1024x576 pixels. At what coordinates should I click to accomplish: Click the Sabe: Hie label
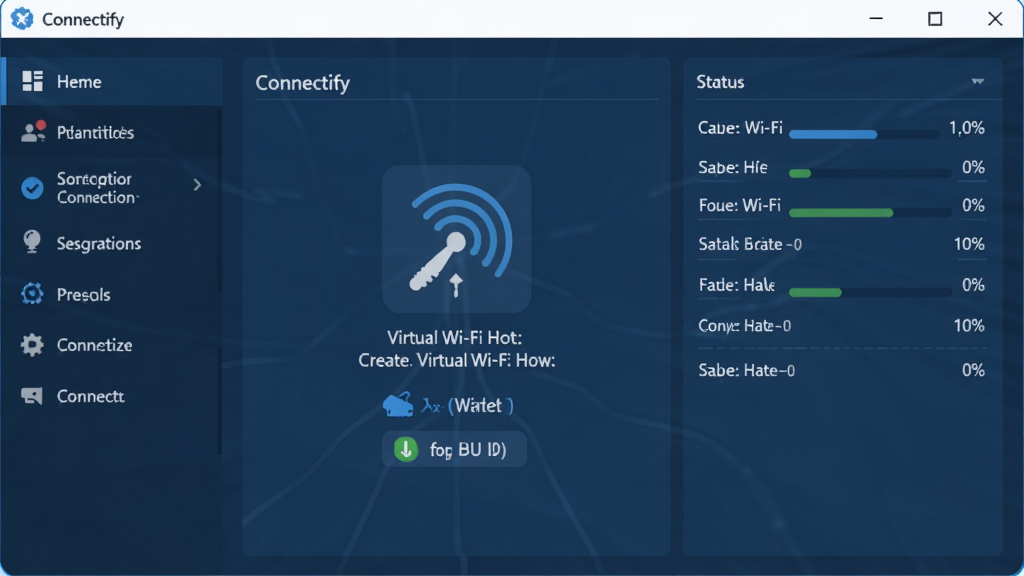[733, 167]
